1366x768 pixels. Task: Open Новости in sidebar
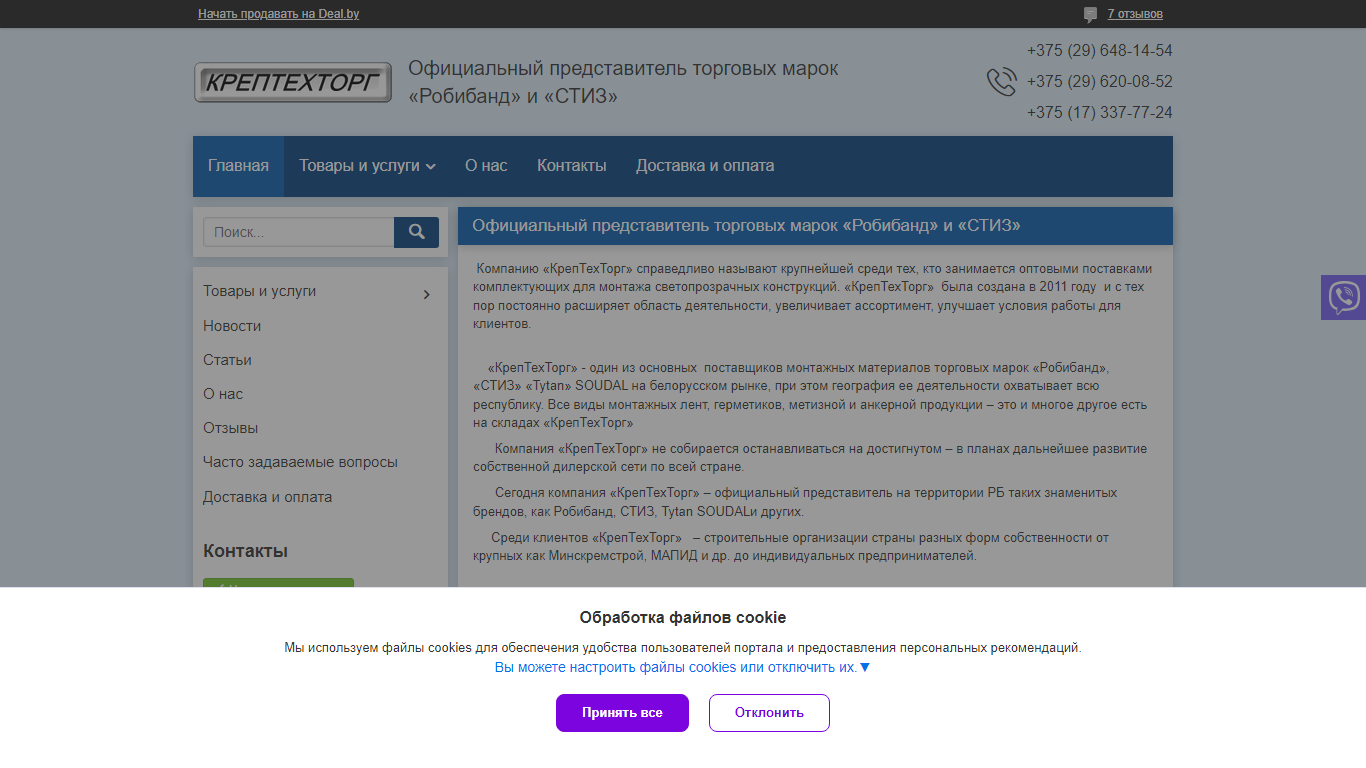[x=232, y=326]
